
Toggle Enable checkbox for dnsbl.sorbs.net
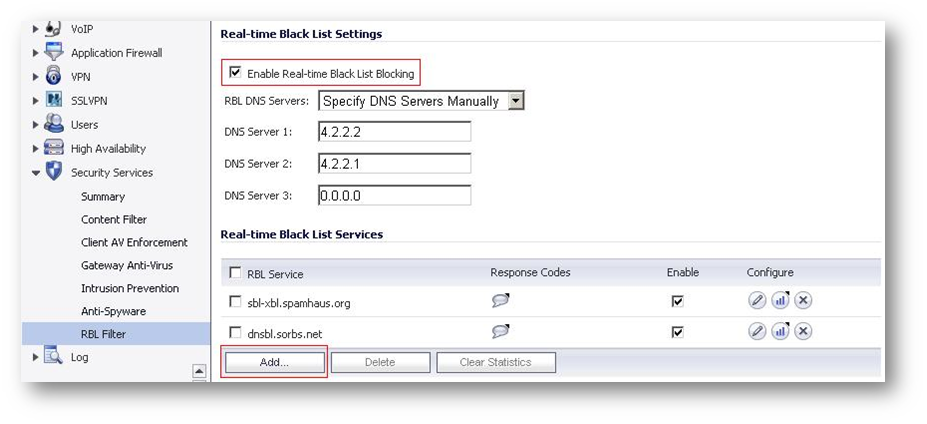point(678,332)
